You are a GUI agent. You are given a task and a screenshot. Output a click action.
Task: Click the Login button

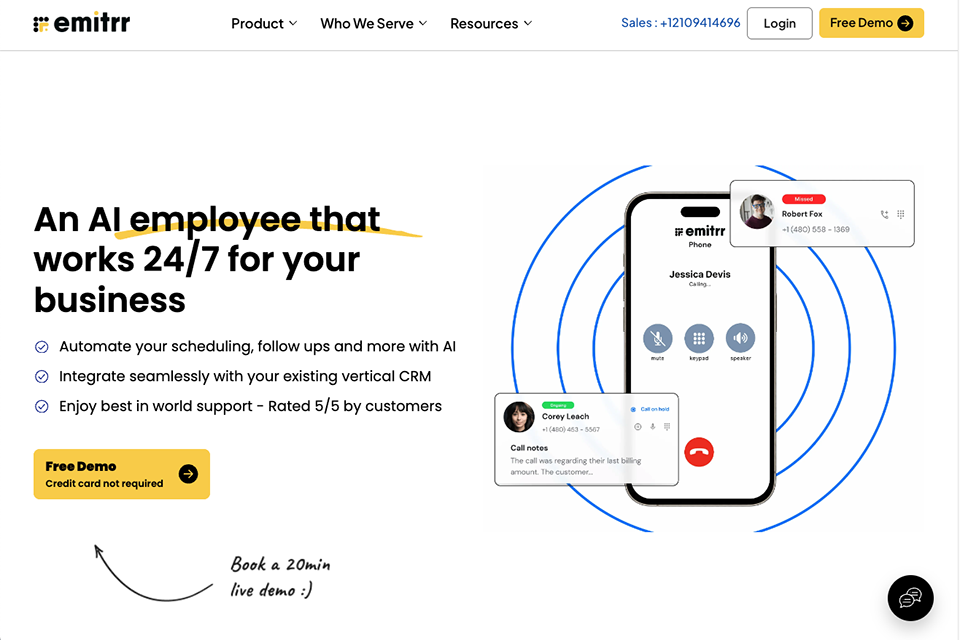click(779, 23)
